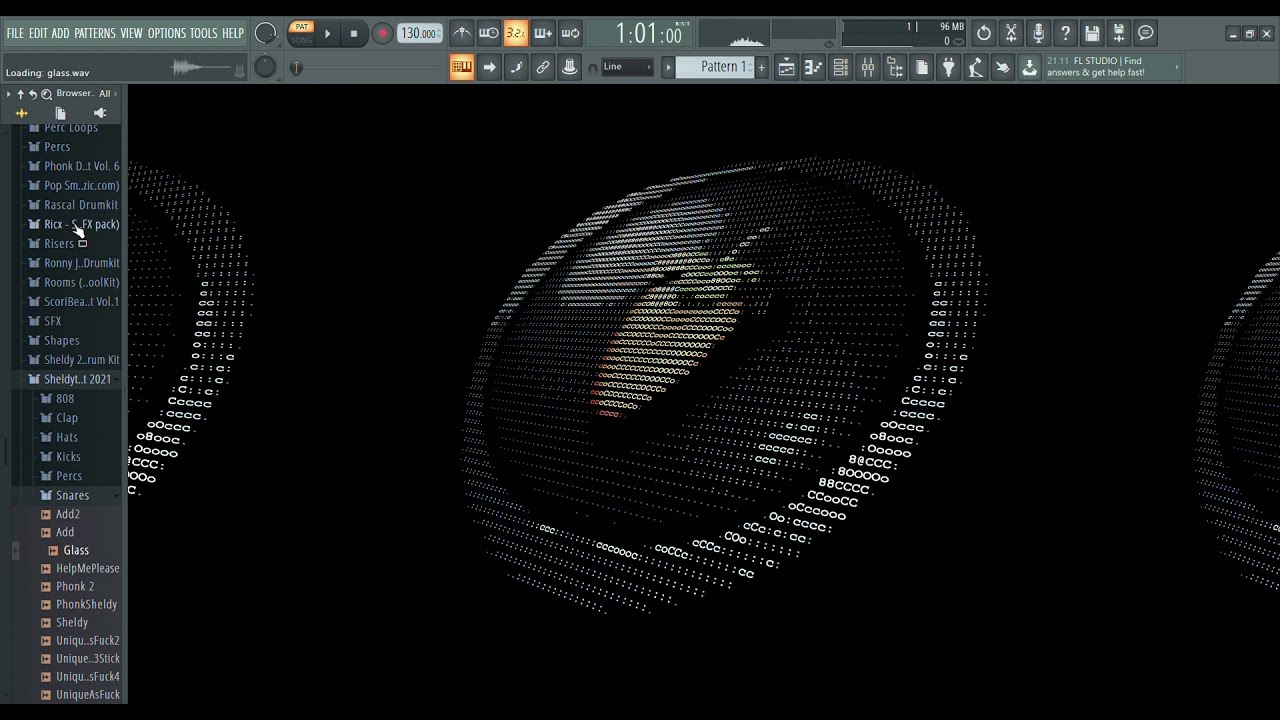The height and width of the screenshot is (720, 1280).
Task: Open the Playlist view icon
Action: [x=787, y=67]
